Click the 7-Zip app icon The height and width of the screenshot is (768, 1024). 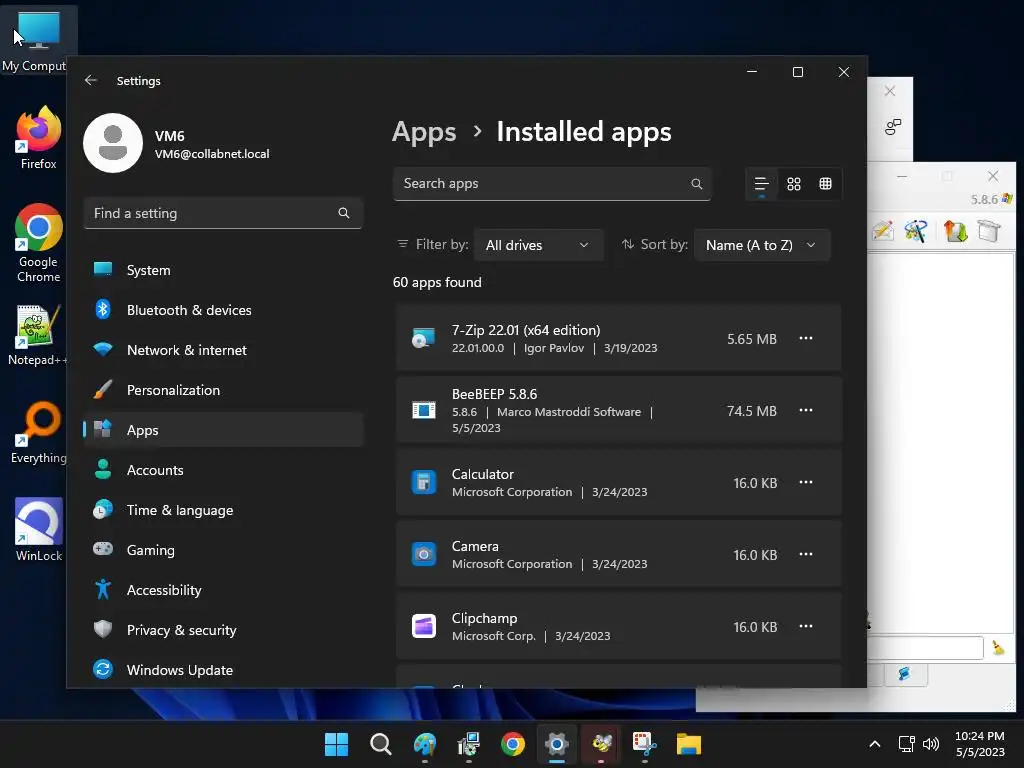[x=423, y=338]
